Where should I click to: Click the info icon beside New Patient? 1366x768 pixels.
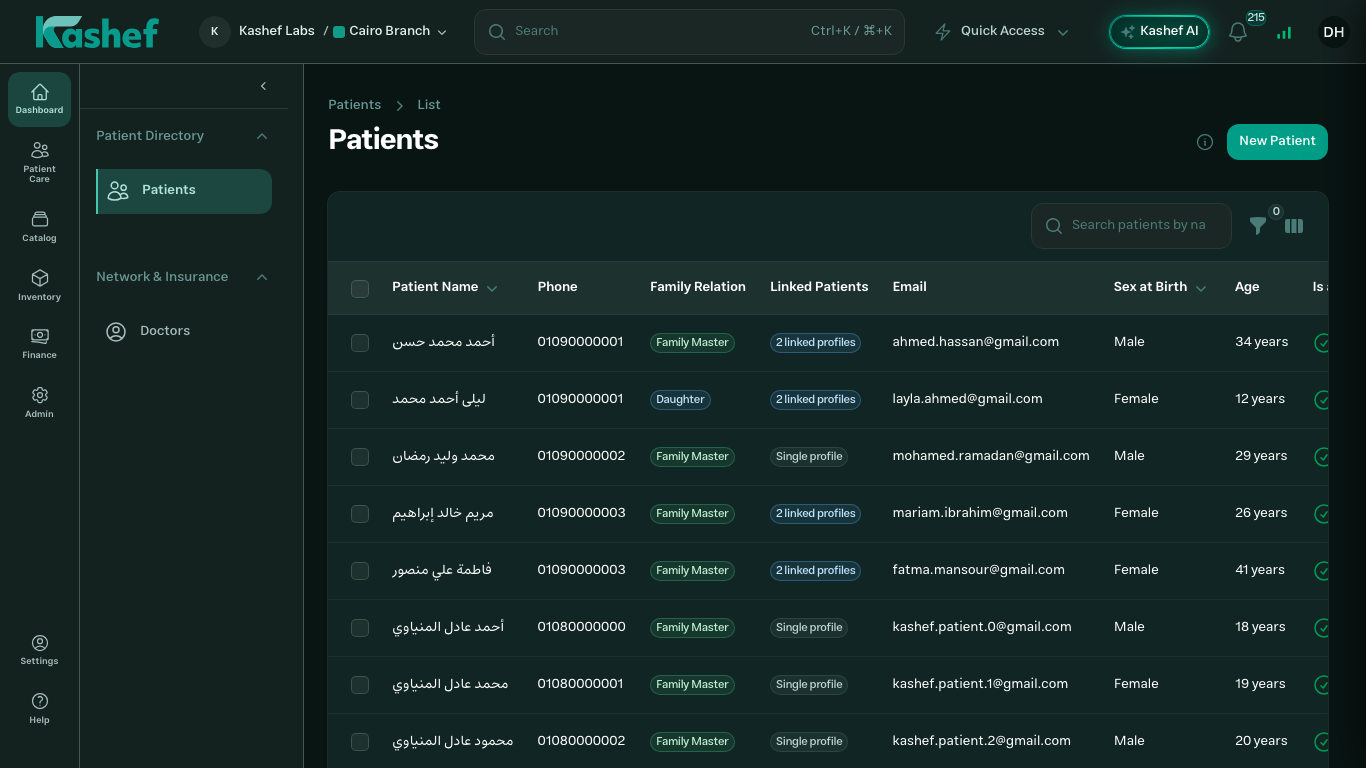[x=1205, y=142]
